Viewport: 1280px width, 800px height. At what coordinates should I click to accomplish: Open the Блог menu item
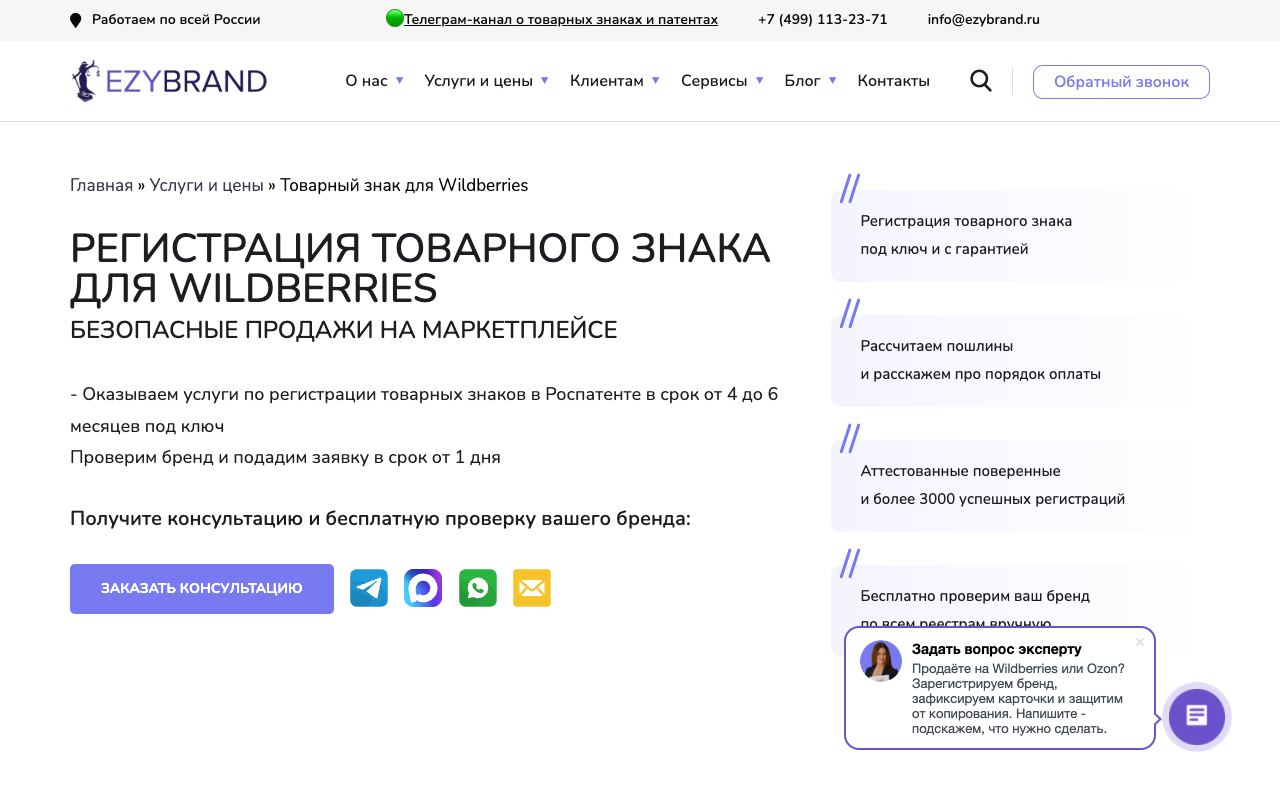[802, 81]
